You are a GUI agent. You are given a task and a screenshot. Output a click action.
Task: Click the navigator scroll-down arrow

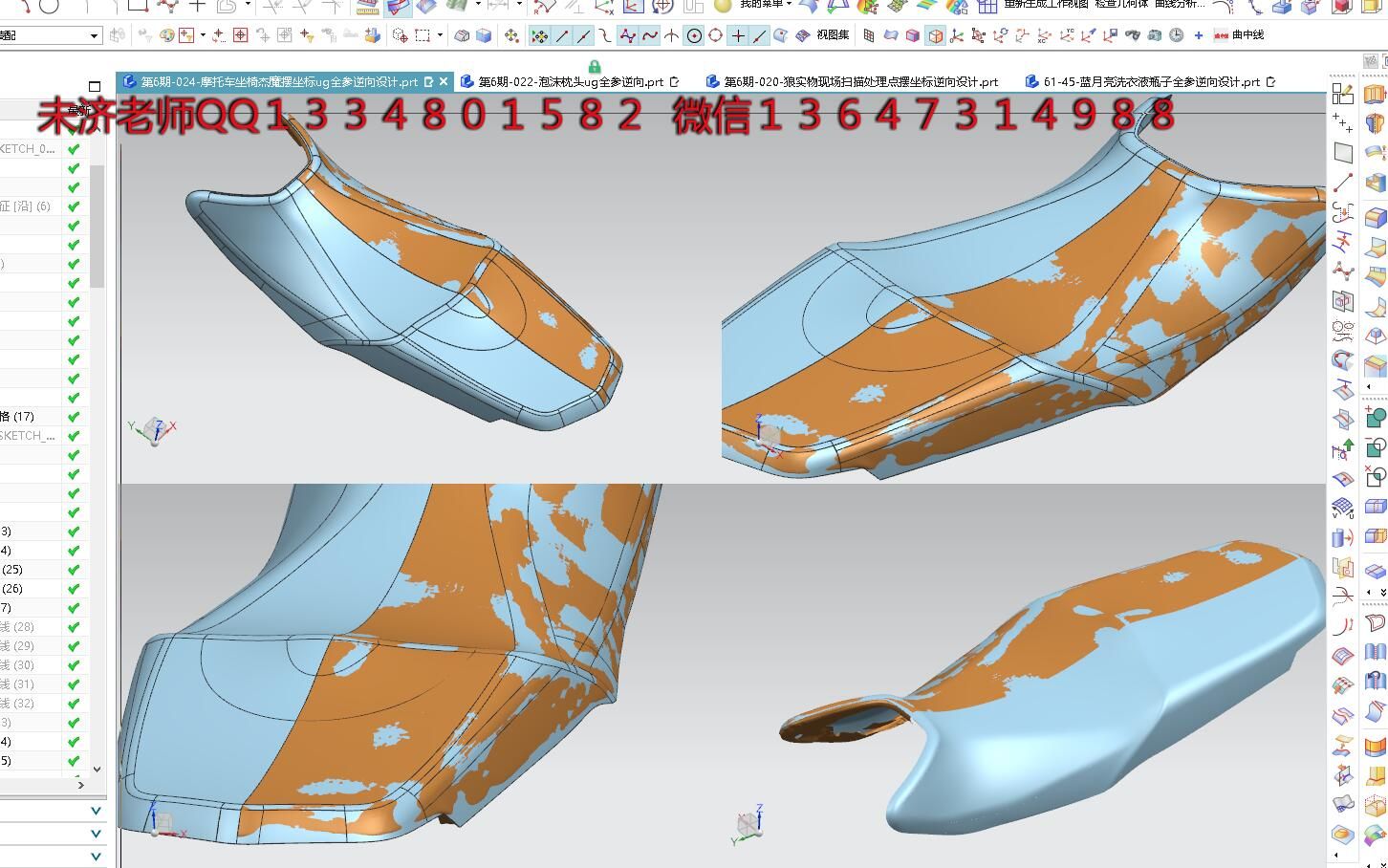pos(97,768)
